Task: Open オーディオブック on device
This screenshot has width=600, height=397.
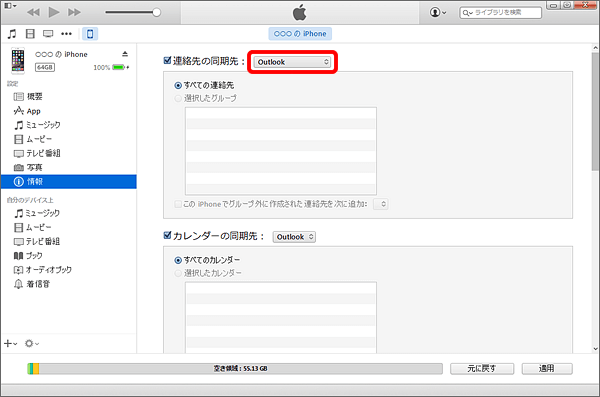Action: tap(42, 270)
